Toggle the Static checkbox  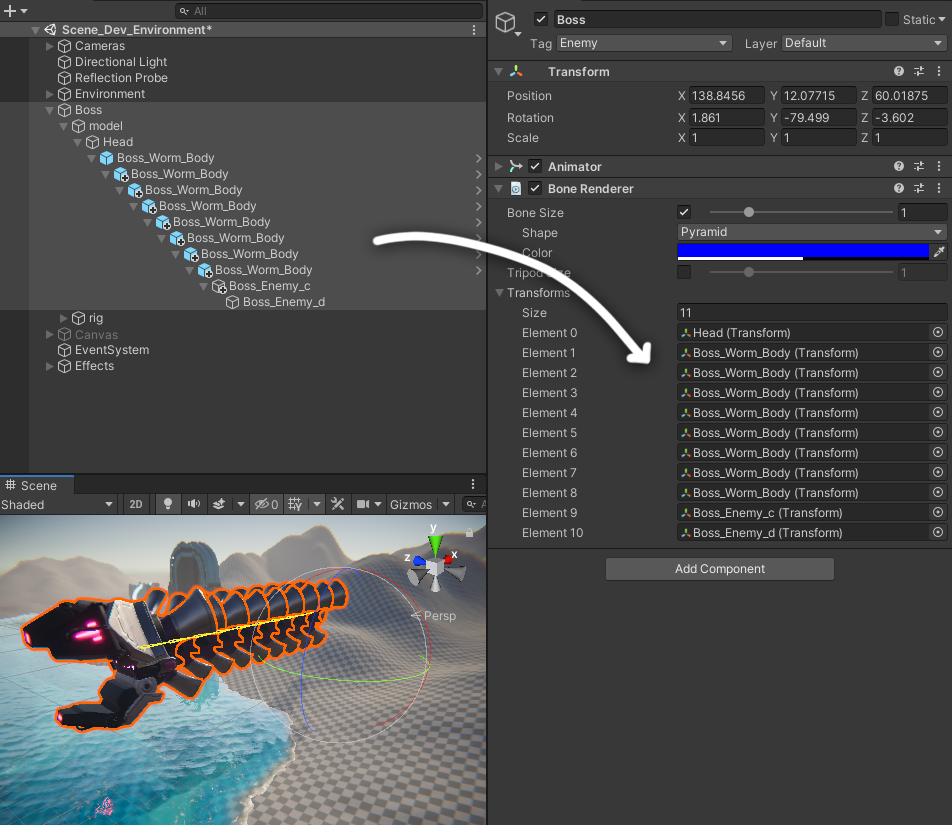pyautogui.click(x=892, y=20)
